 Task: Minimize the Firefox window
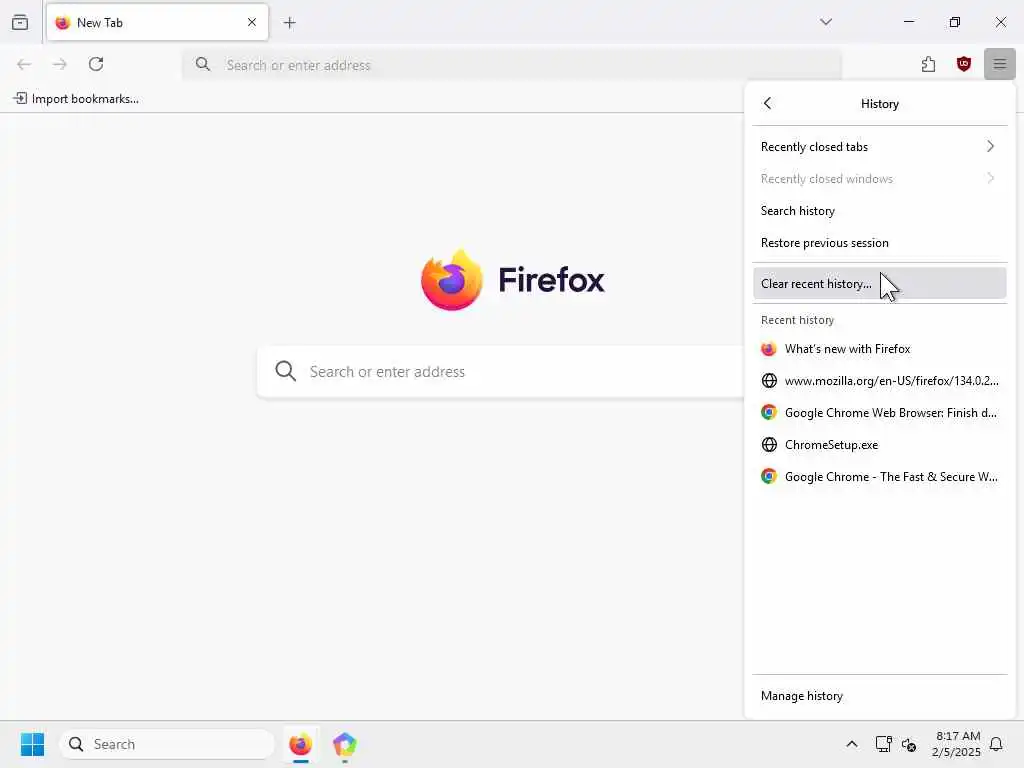click(x=908, y=22)
